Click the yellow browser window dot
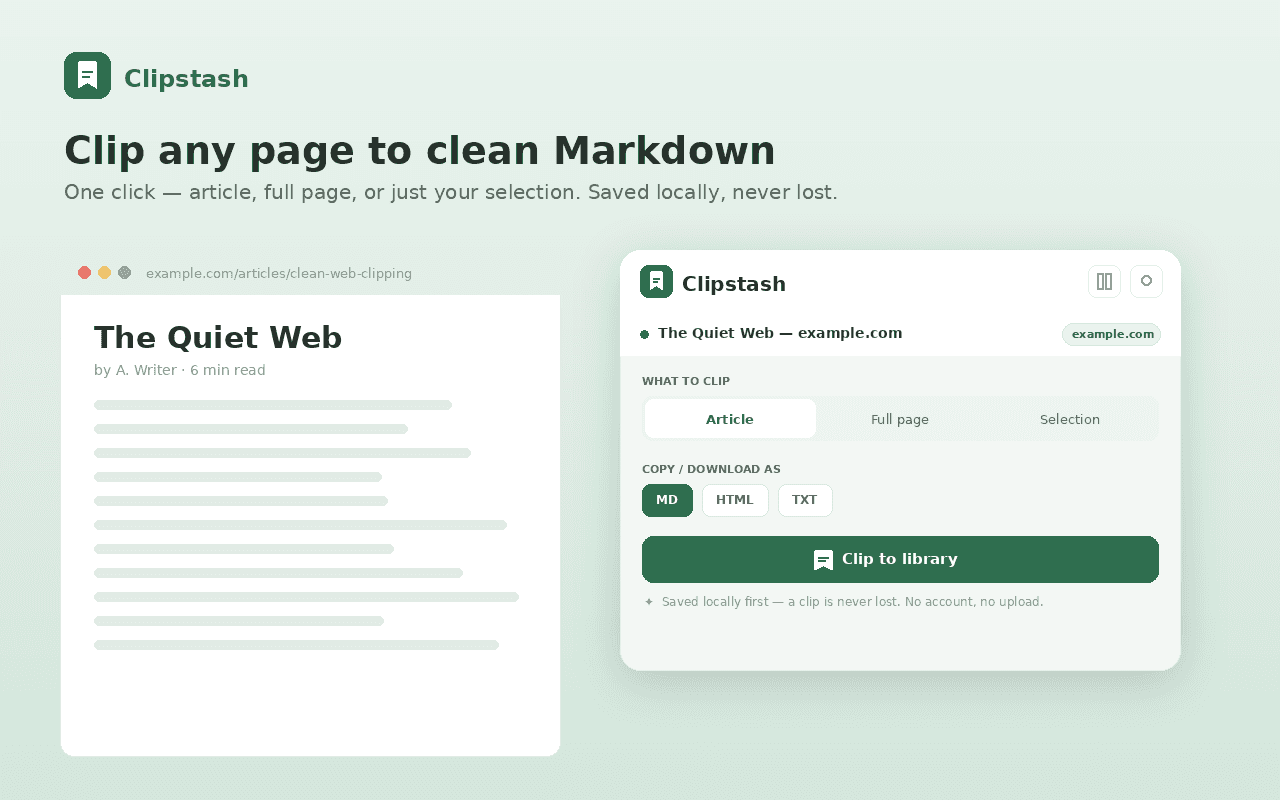Screen dimensions: 1280x800 pyautogui.click(x=104, y=272)
